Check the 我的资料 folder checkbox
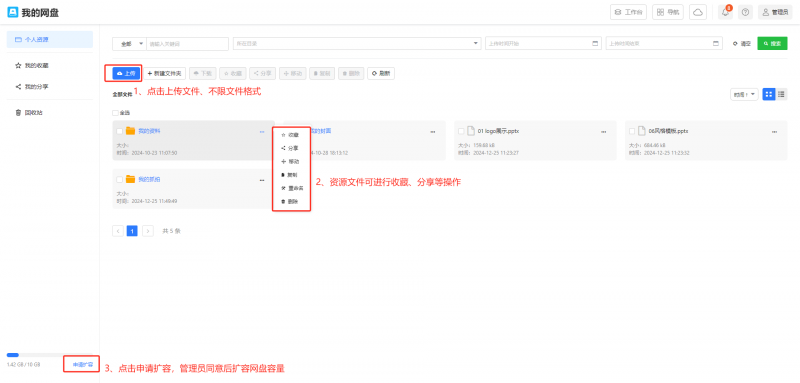The height and width of the screenshot is (383, 800). [119, 132]
